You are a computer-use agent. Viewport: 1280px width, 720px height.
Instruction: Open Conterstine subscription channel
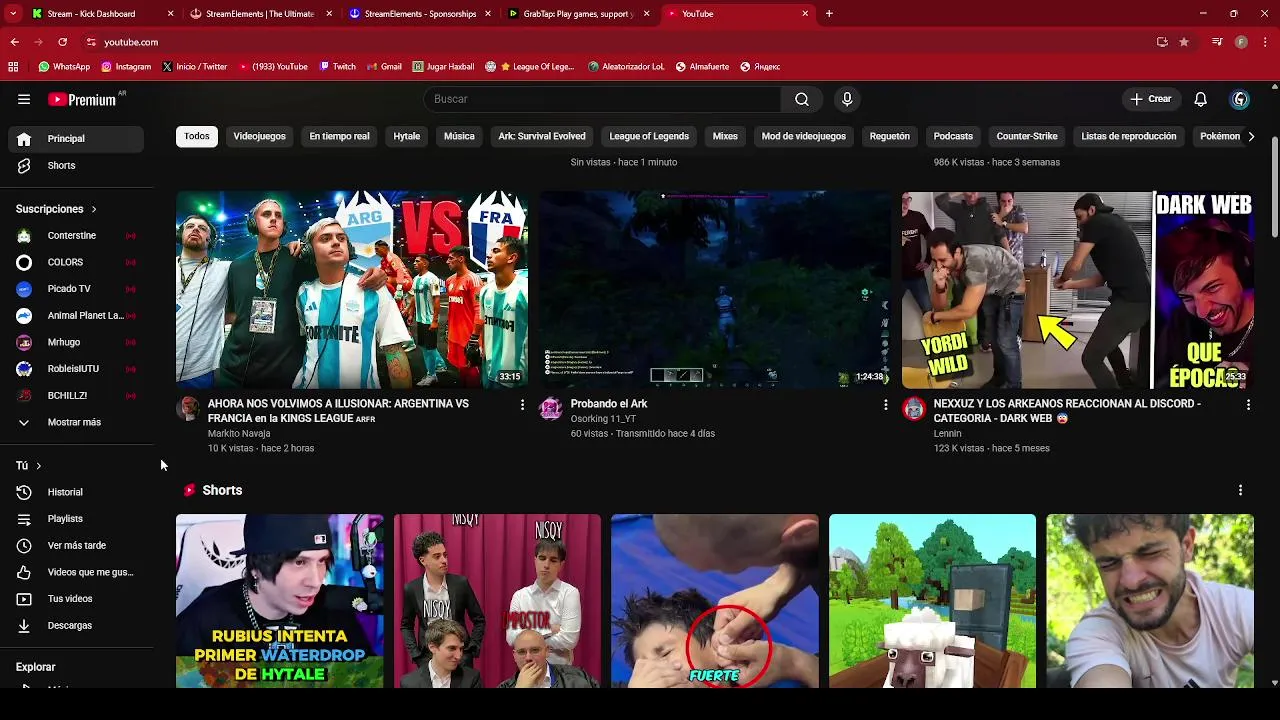(x=76, y=236)
